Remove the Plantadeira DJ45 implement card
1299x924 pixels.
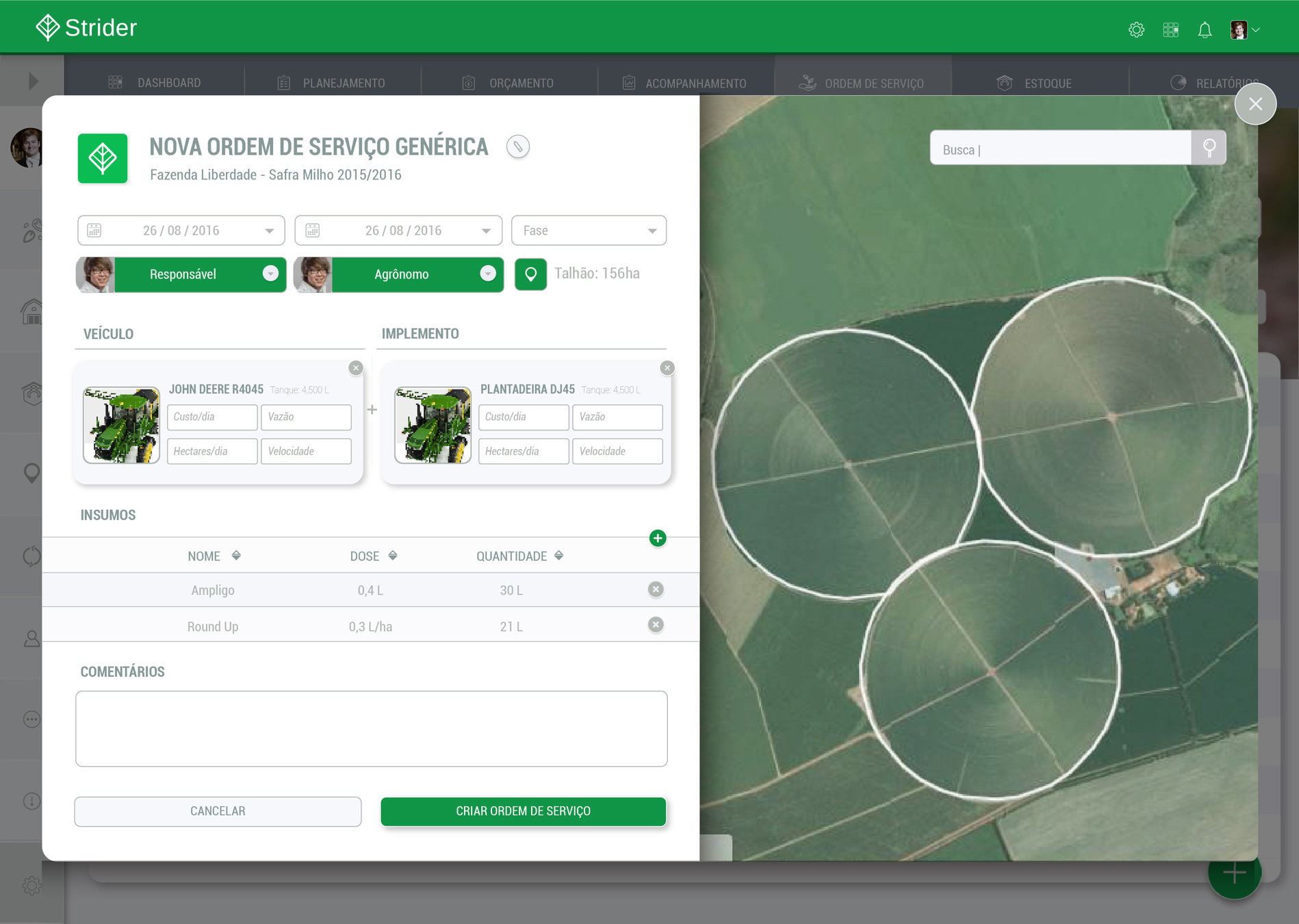(667, 368)
